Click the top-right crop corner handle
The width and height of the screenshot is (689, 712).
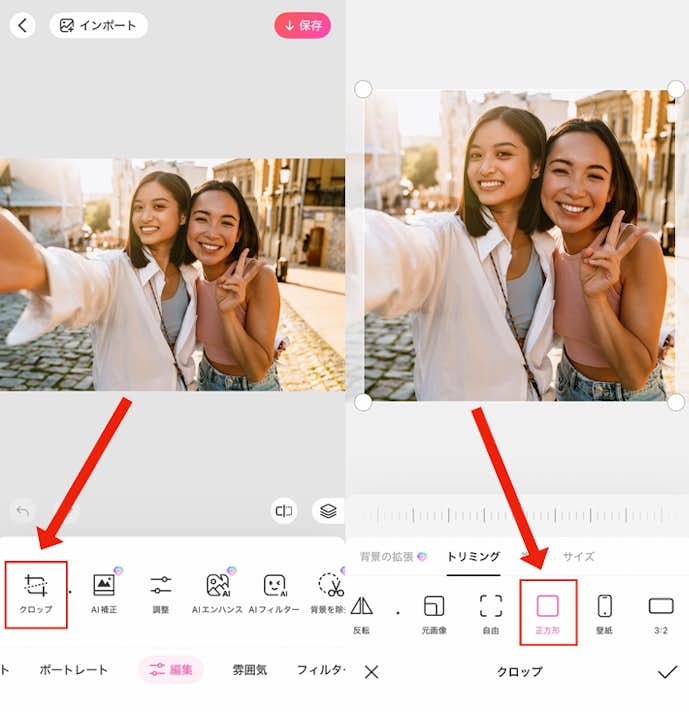(x=676, y=89)
